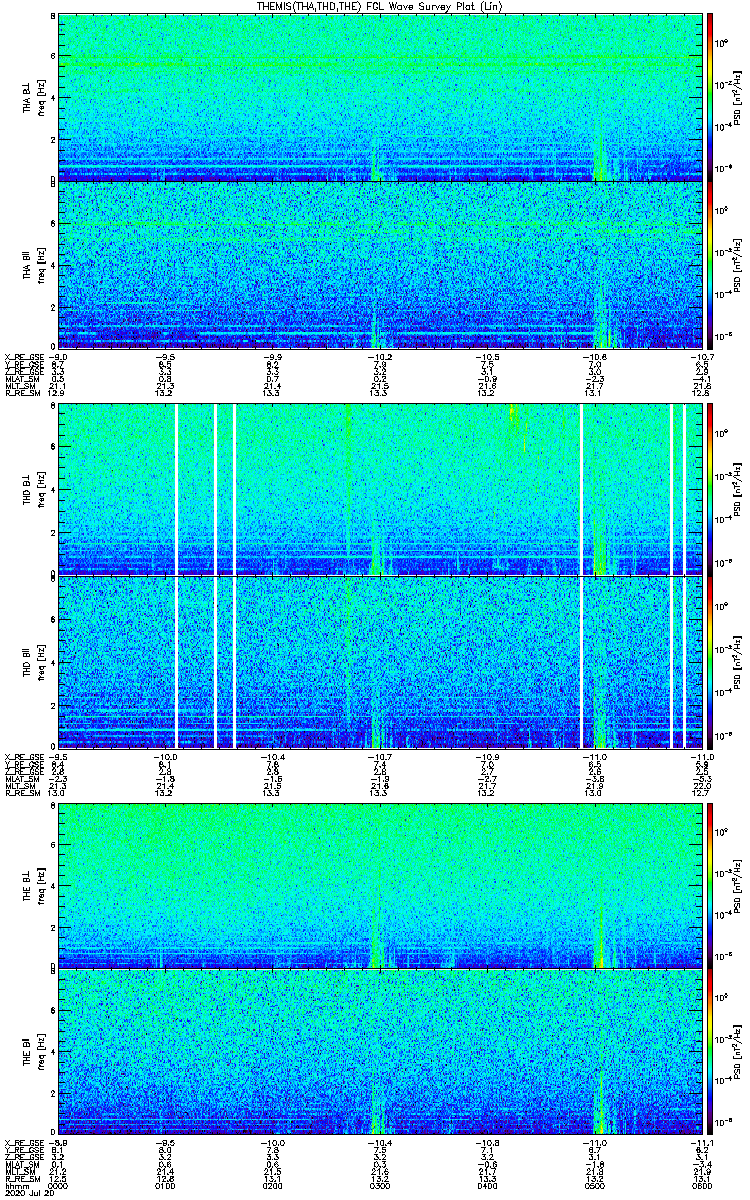750x1200 pixels.
Task: Click 'PSD [nT²/Hz]' label beside THE B|| color bar
Action: point(737,1052)
